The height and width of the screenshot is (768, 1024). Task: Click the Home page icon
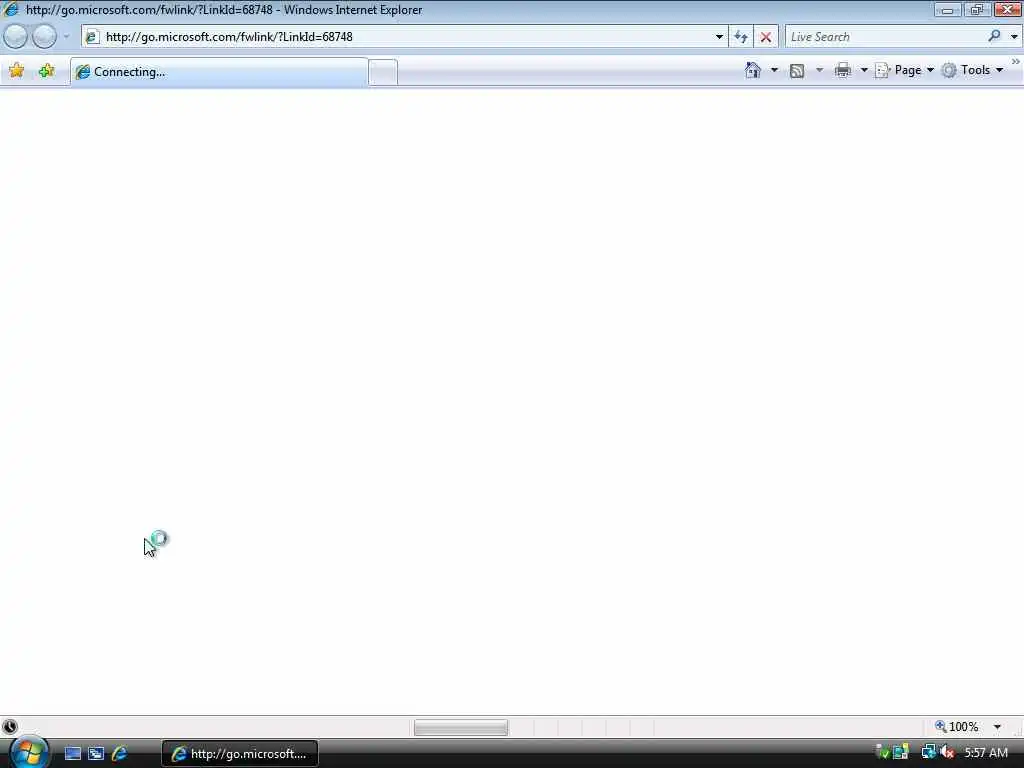click(x=752, y=70)
